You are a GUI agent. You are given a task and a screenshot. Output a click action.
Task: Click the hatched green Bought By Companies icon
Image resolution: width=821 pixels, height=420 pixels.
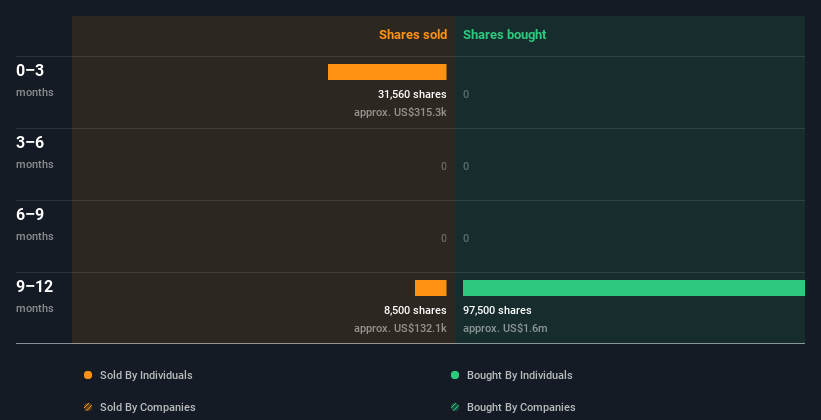[455, 407]
